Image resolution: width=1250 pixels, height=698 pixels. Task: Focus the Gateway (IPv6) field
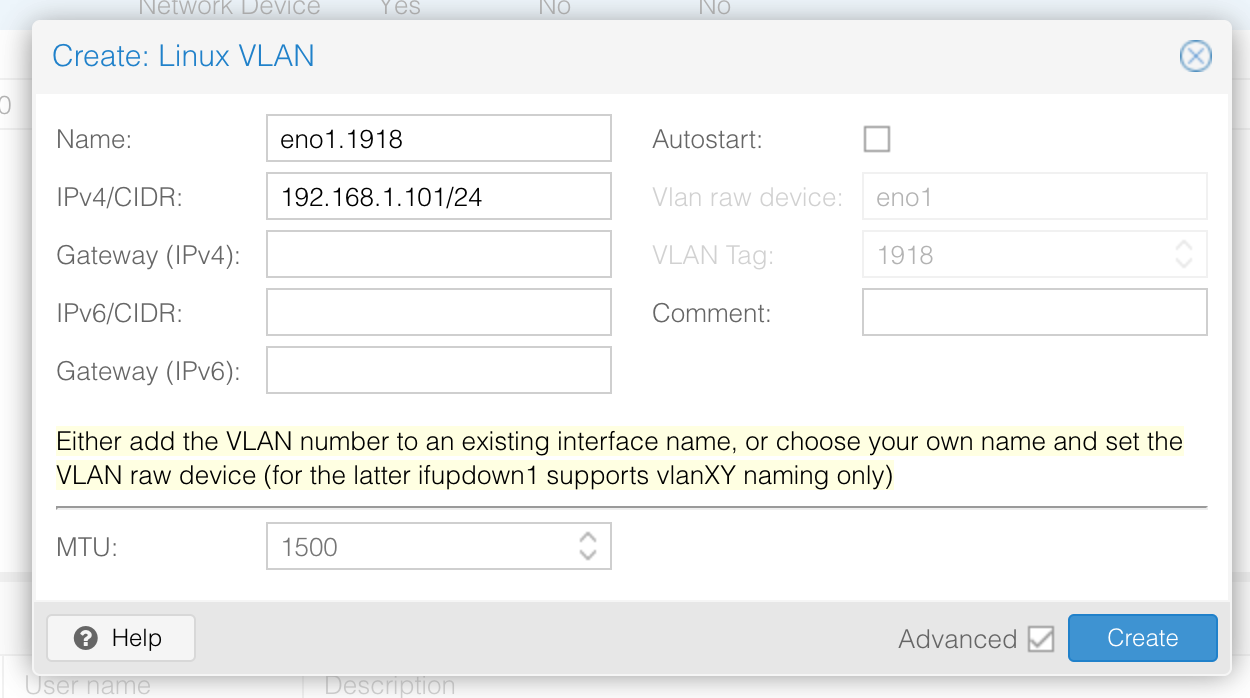click(x=438, y=370)
